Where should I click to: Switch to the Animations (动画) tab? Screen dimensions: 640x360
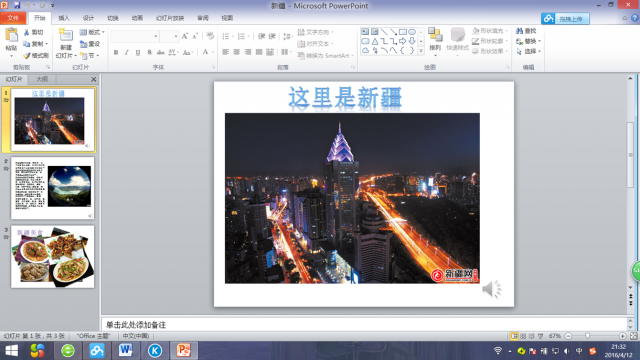pos(138,18)
